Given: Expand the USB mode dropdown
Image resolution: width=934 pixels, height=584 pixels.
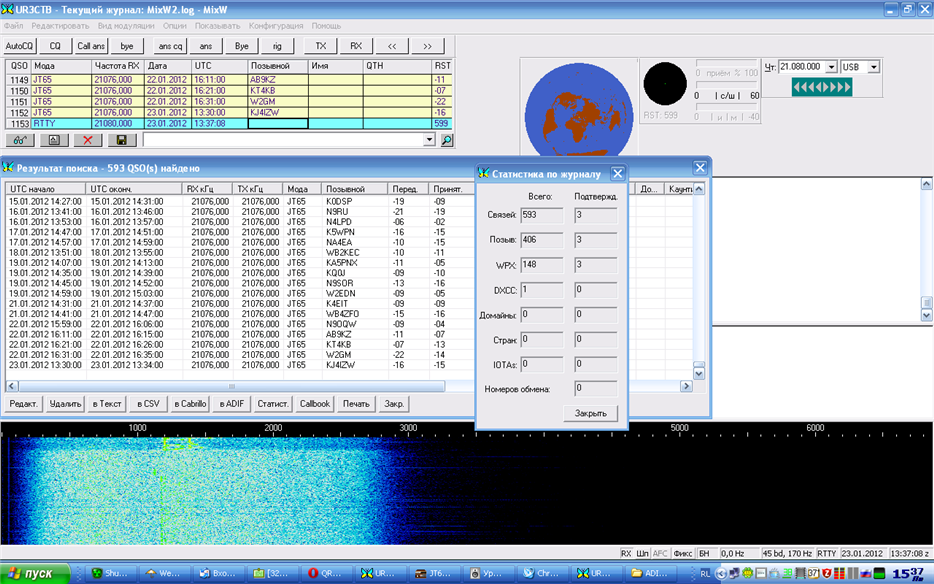Looking at the screenshot, I should [x=874, y=67].
